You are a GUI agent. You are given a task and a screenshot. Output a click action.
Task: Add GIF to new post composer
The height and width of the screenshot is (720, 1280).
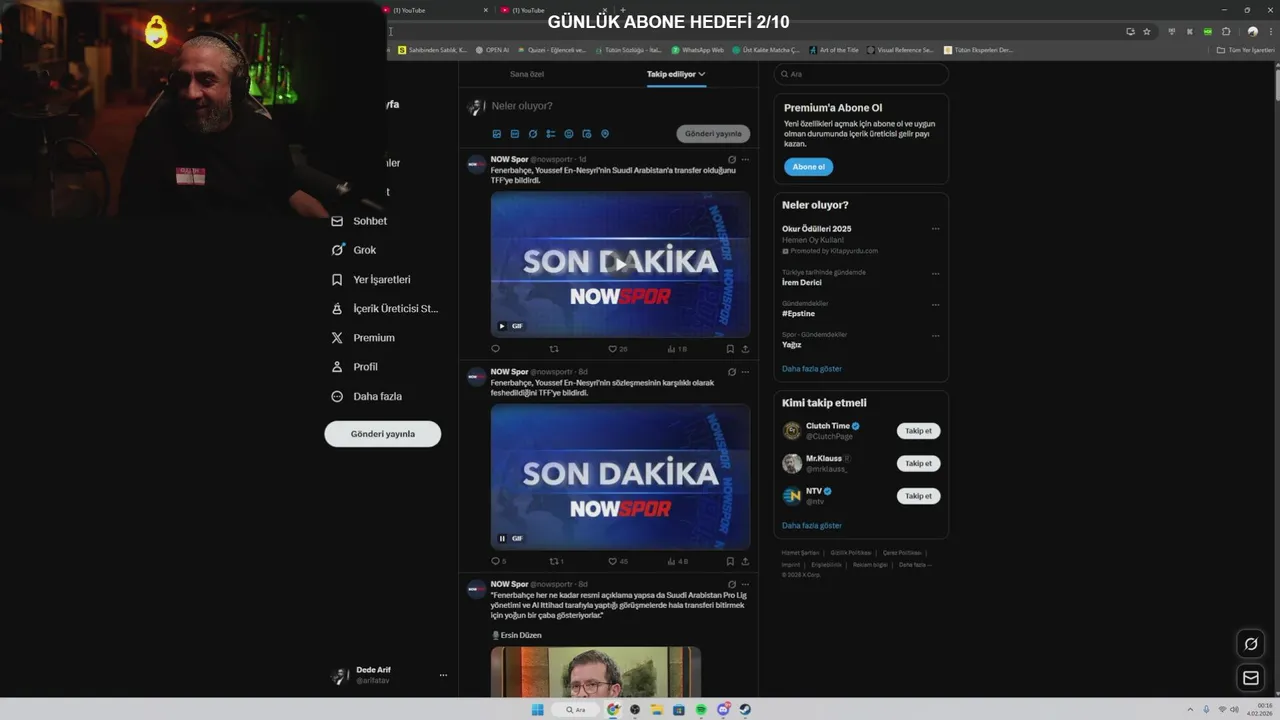pos(515,134)
